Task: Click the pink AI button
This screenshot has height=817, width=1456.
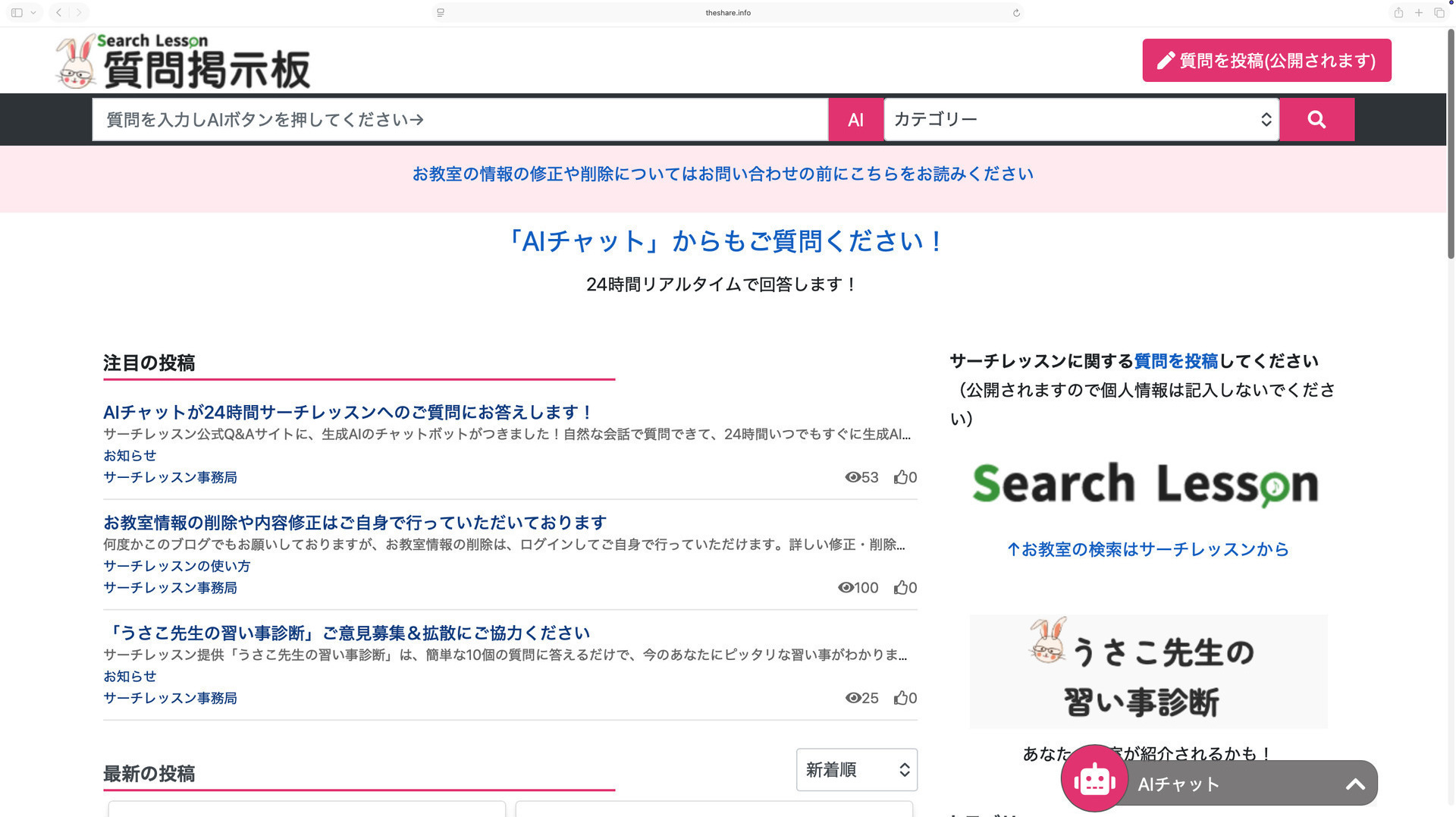Action: click(855, 120)
